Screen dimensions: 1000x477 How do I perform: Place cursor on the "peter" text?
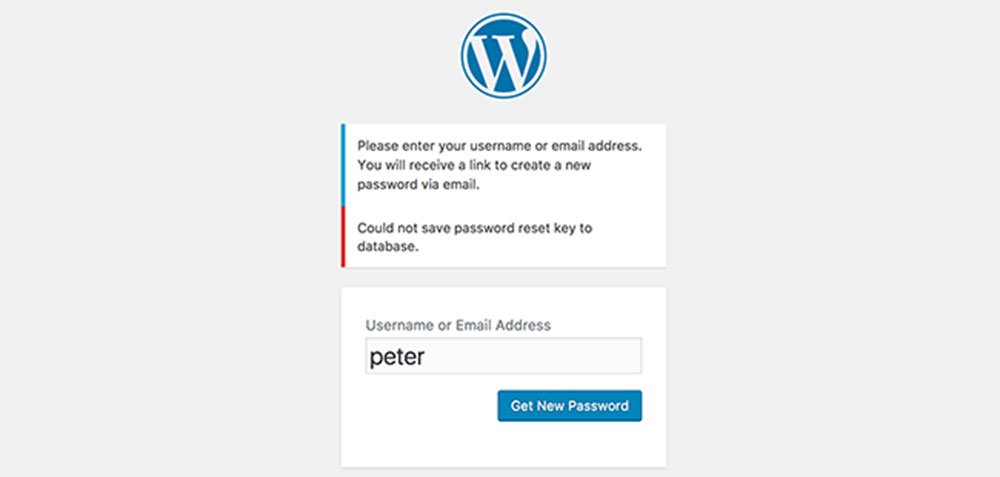pyautogui.click(x=397, y=357)
